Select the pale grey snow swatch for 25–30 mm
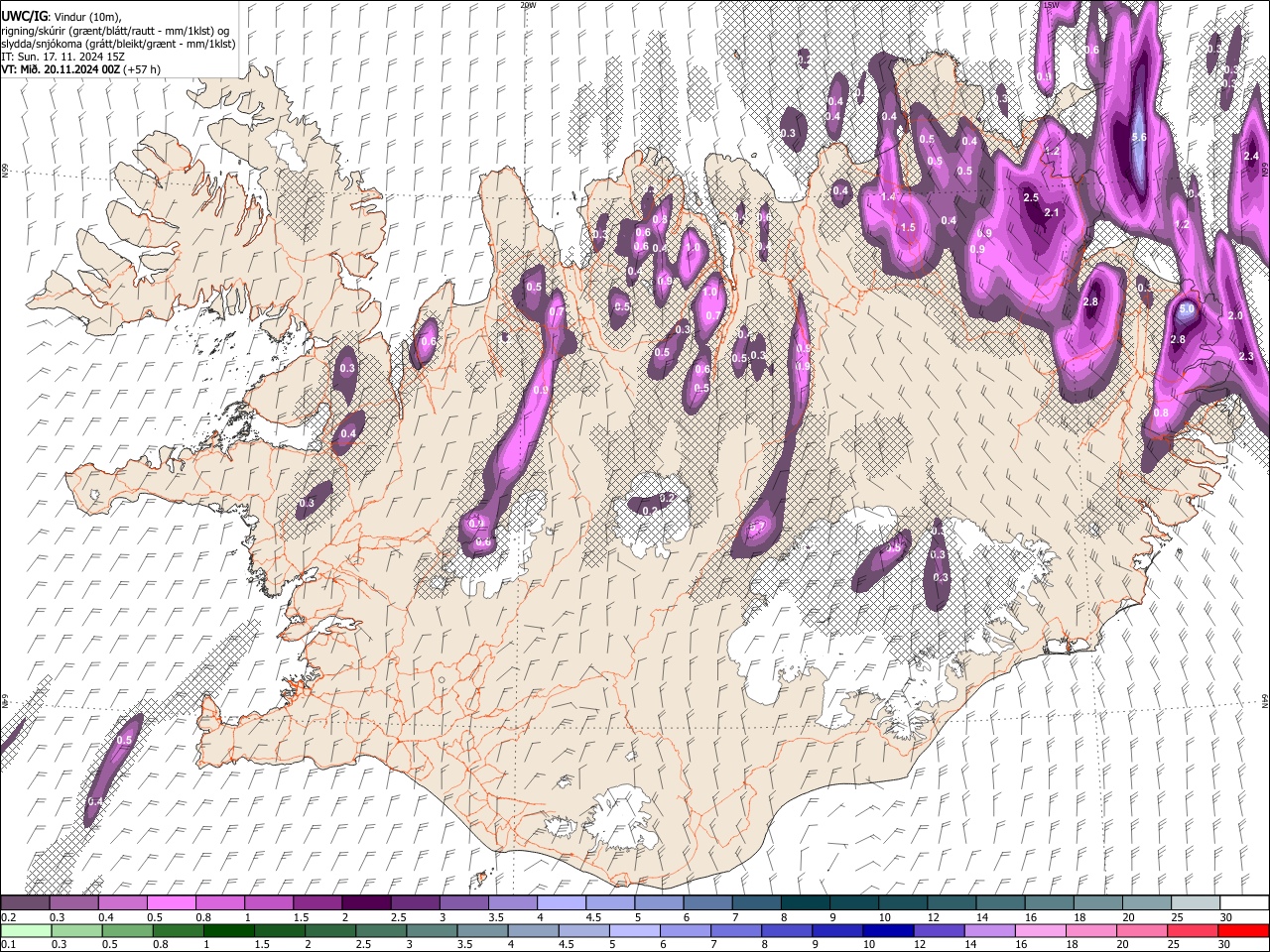The width and height of the screenshot is (1270, 952). click(x=1195, y=902)
